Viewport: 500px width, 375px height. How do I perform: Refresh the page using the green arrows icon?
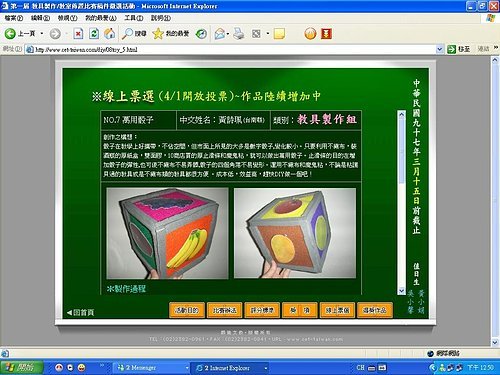[x=94, y=34]
